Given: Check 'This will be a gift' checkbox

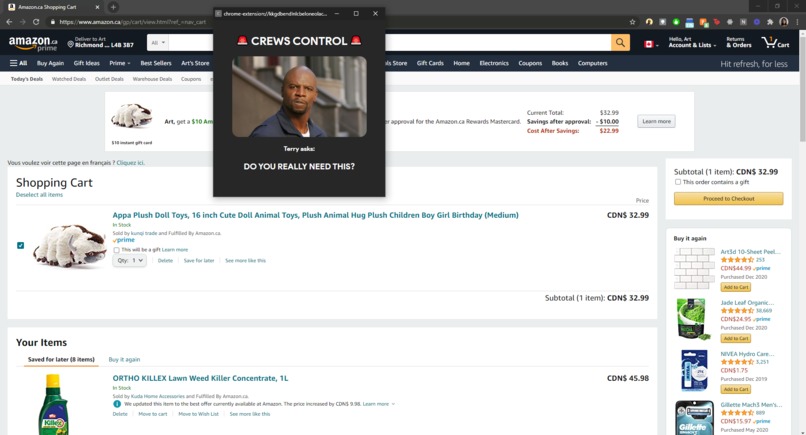Looking at the screenshot, I should point(116,250).
